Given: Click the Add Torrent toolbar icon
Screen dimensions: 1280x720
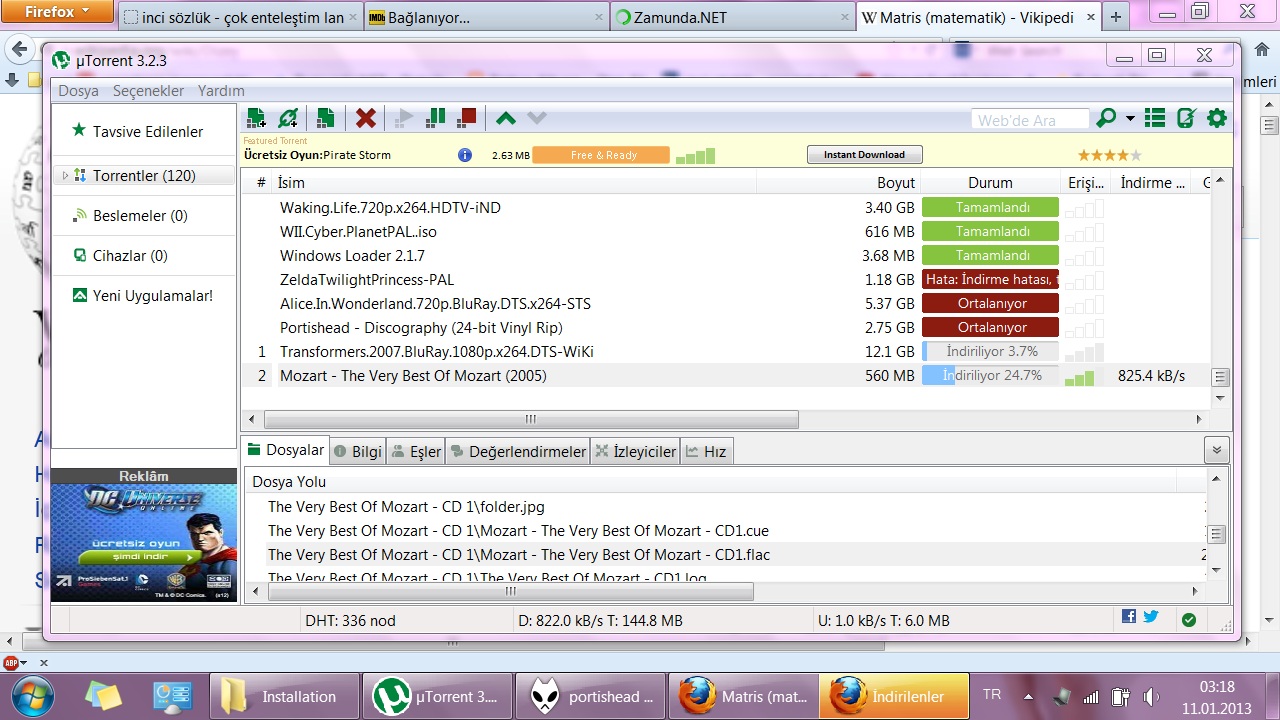Looking at the screenshot, I should coord(256,118).
